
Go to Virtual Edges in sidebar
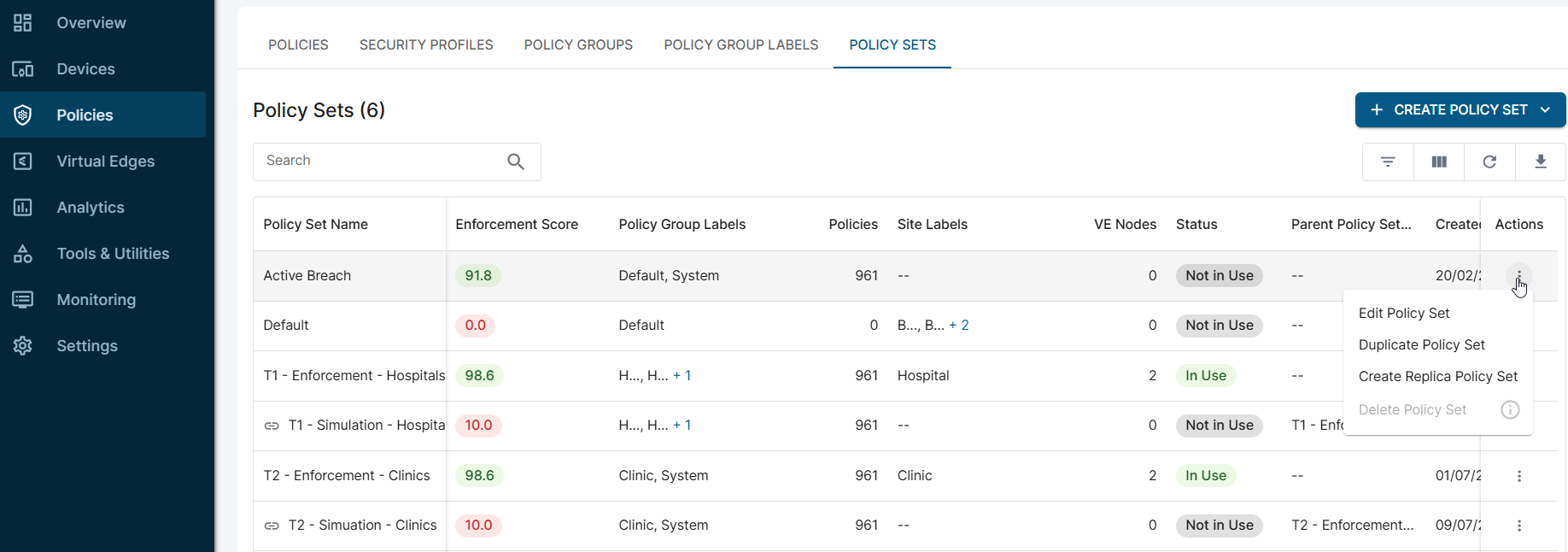point(105,161)
